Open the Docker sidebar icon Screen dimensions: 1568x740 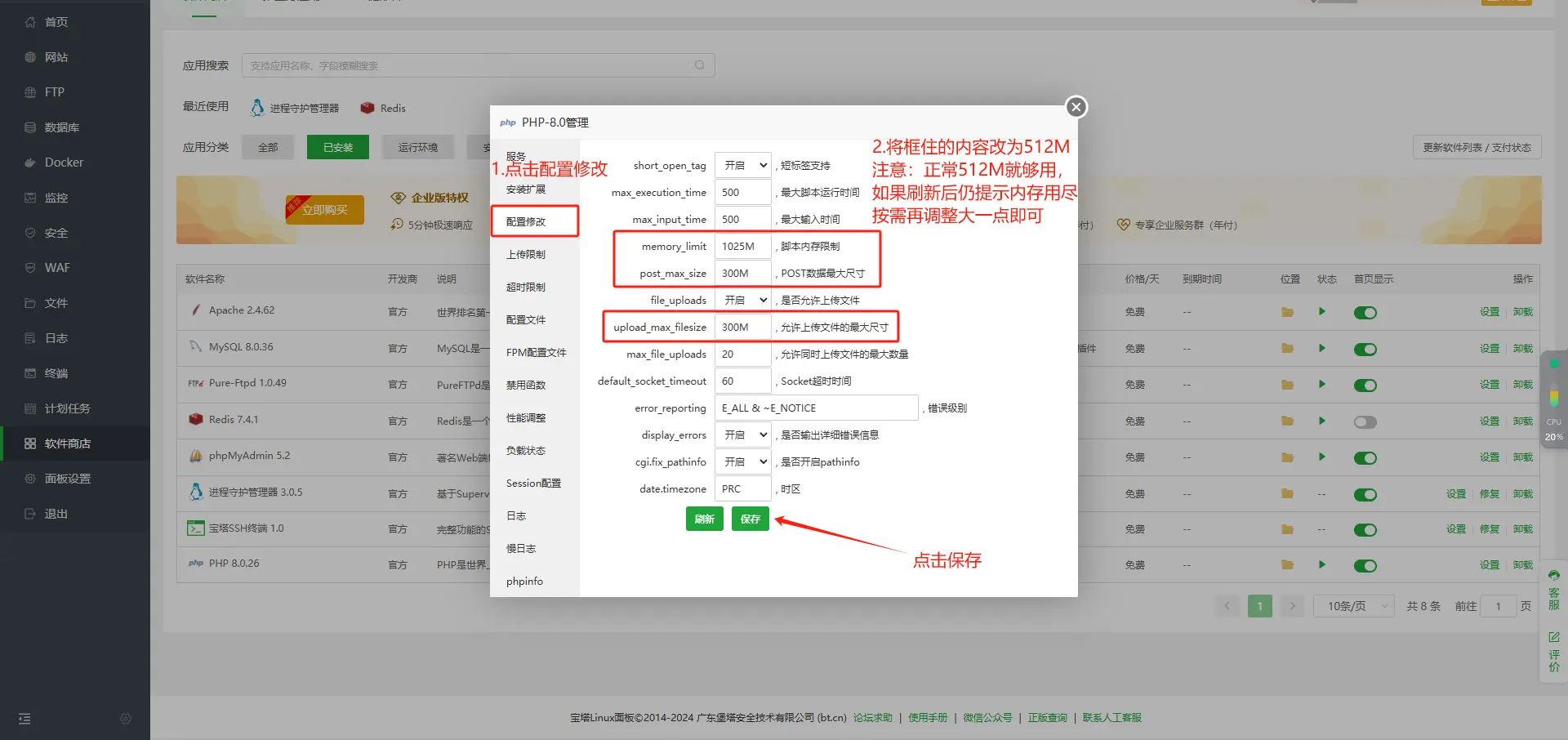coord(30,163)
